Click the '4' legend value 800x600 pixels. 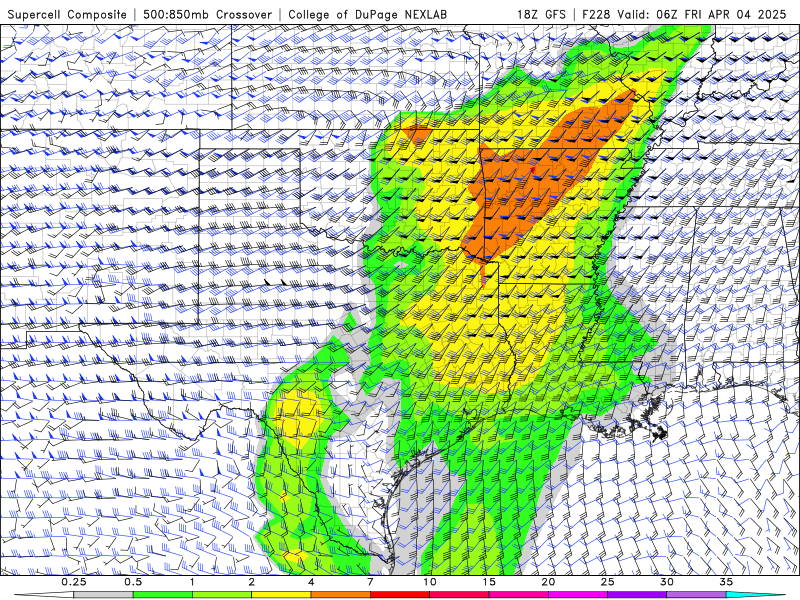pyautogui.click(x=311, y=582)
